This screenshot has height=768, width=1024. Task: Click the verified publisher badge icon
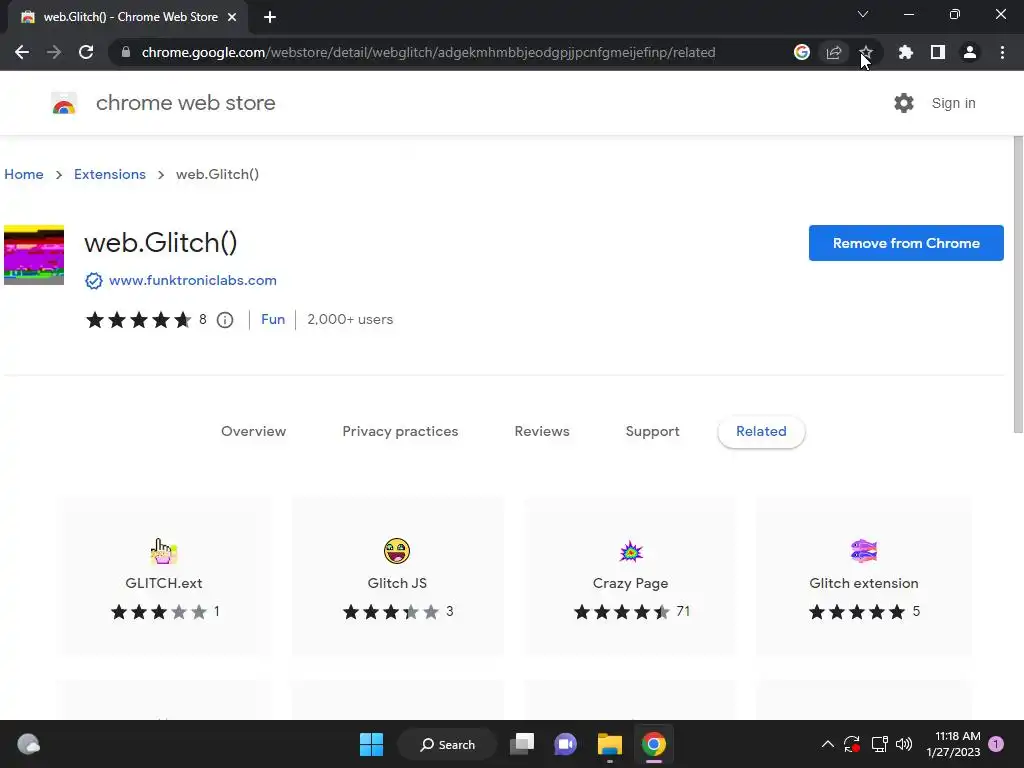94,281
